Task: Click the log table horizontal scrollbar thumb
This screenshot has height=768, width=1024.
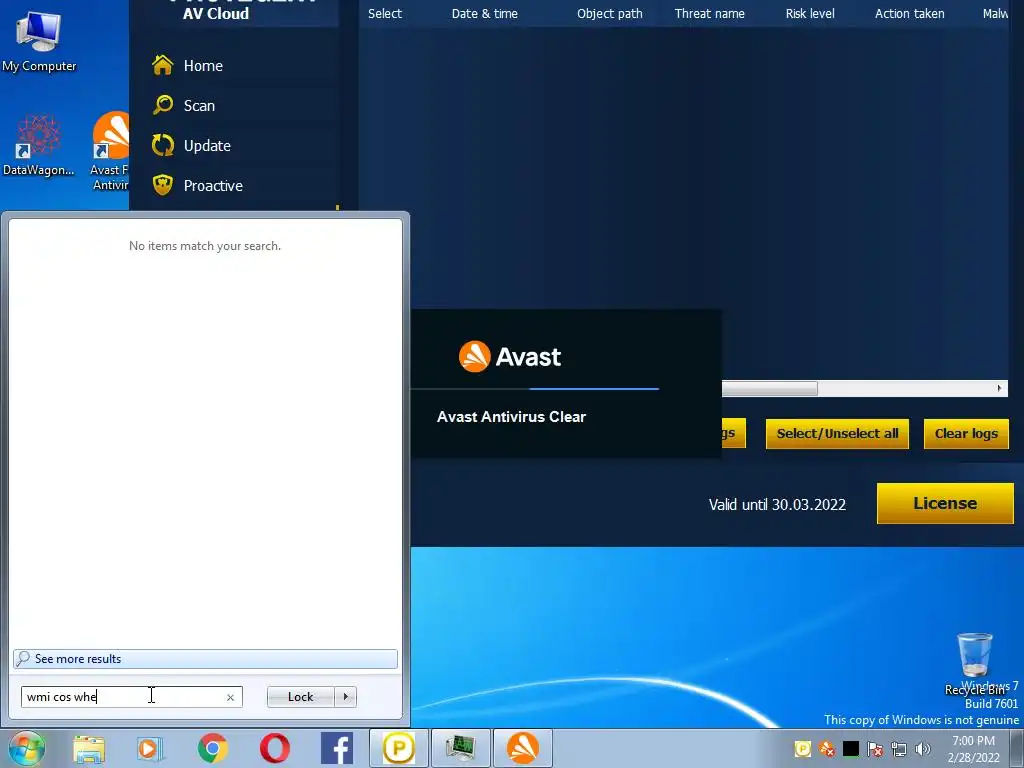Action: pyautogui.click(x=770, y=389)
